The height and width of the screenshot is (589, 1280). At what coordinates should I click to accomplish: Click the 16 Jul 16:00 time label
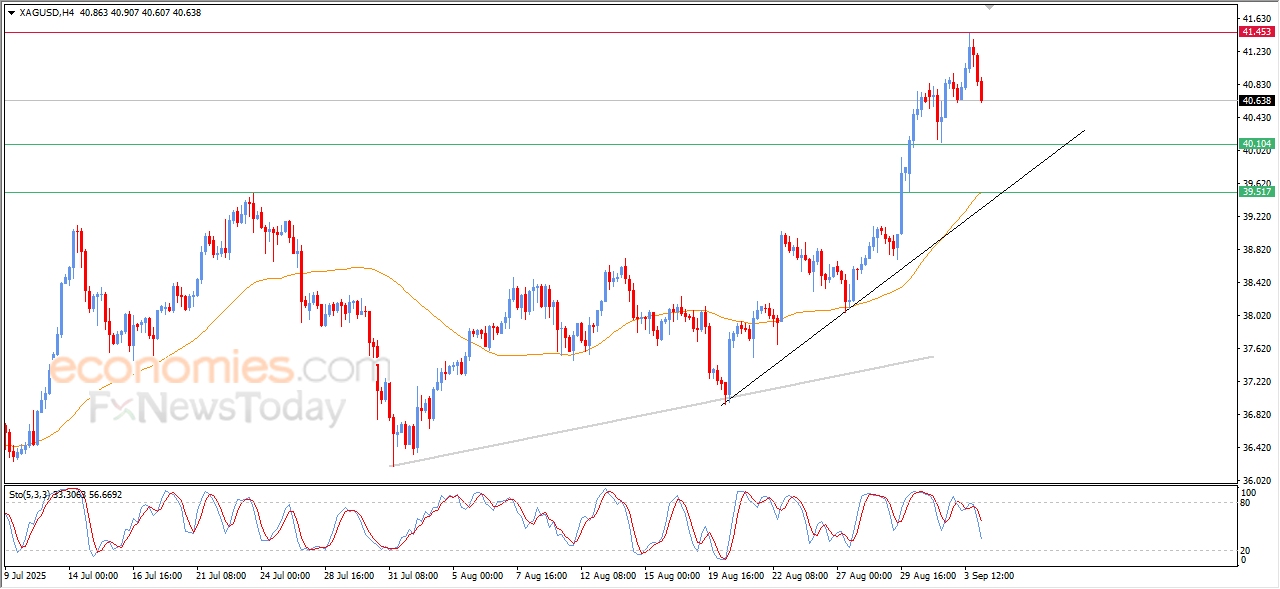point(157,576)
